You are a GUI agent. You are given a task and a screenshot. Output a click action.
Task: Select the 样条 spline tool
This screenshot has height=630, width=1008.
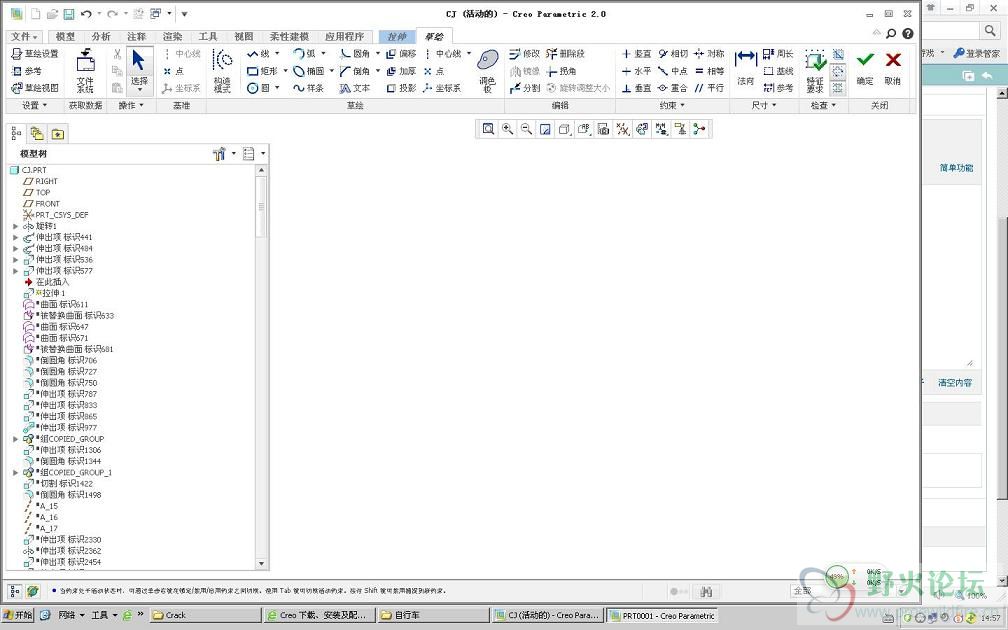[309, 87]
